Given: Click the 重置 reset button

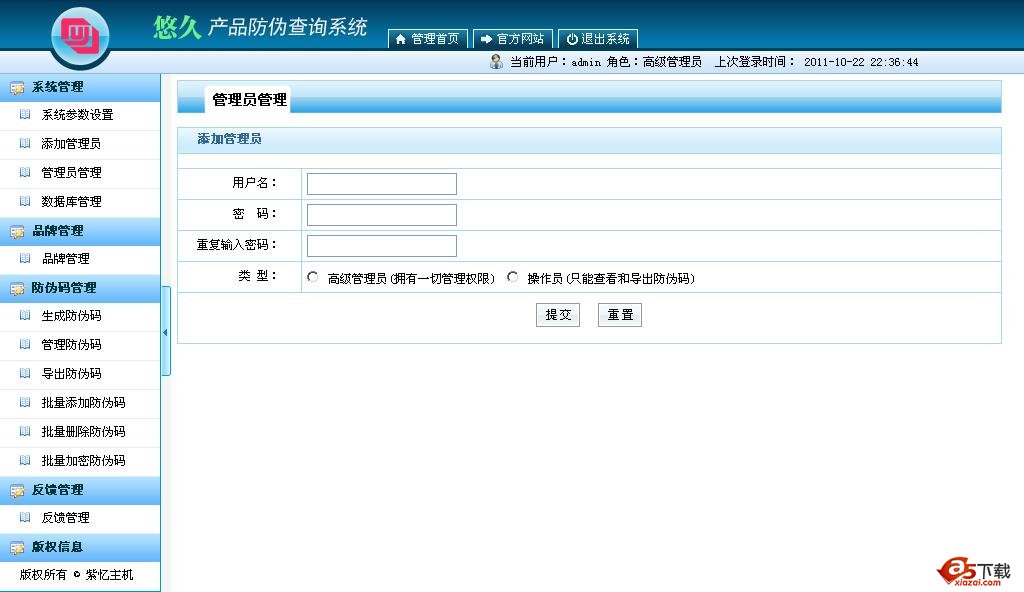Looking at the screenshot, I should click(620, 315).
